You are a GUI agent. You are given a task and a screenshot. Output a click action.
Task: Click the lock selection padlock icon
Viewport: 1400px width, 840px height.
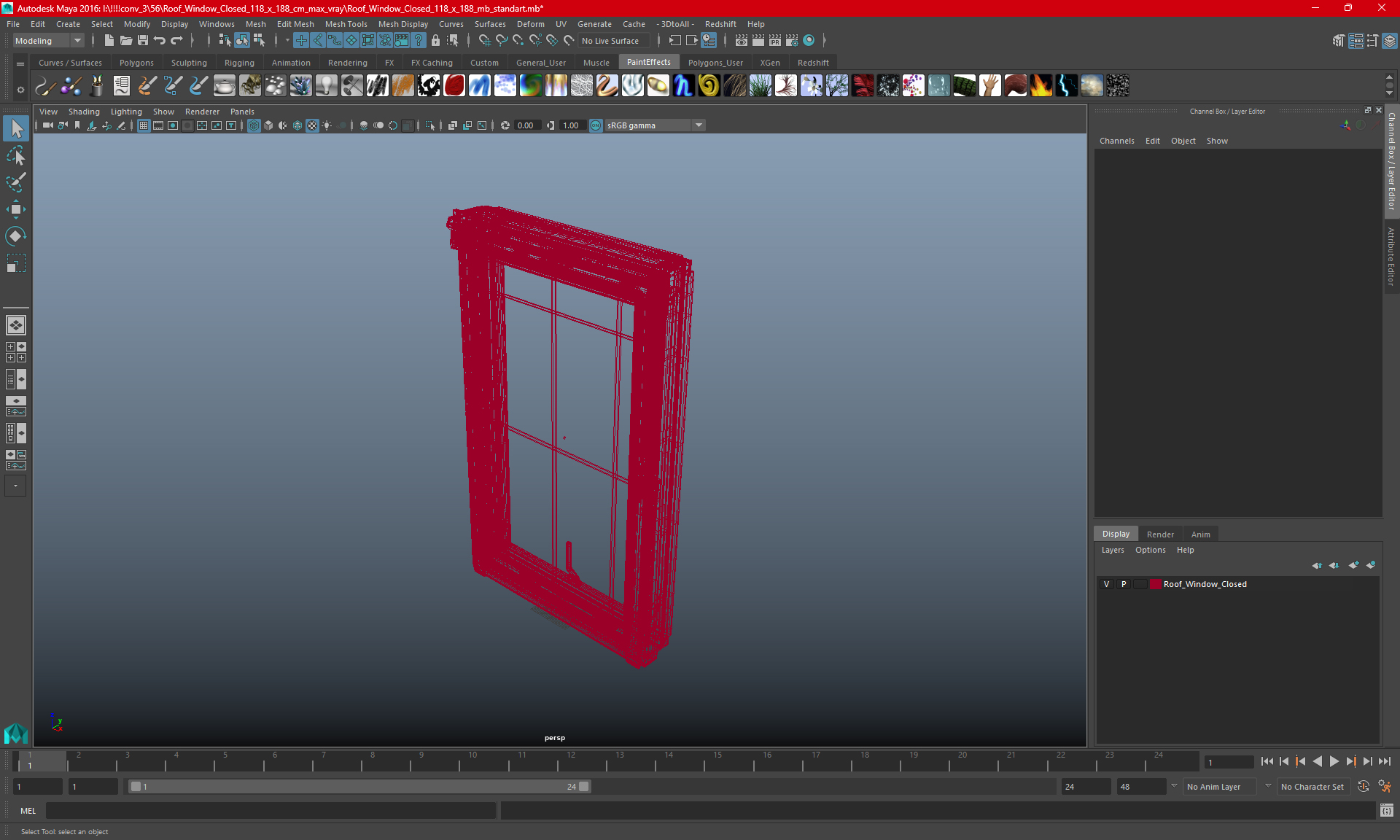click(x=436, y=41)
